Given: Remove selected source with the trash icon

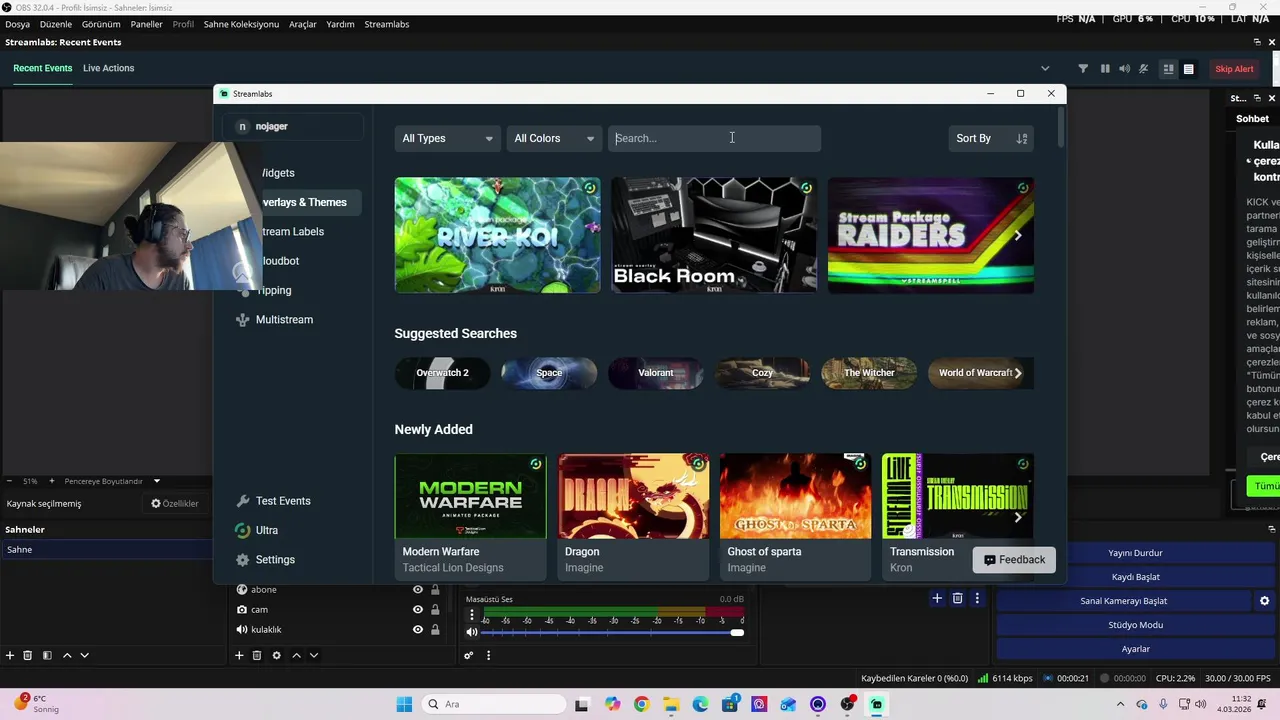Looking at the screenshot, I should (x=257, y=655).
